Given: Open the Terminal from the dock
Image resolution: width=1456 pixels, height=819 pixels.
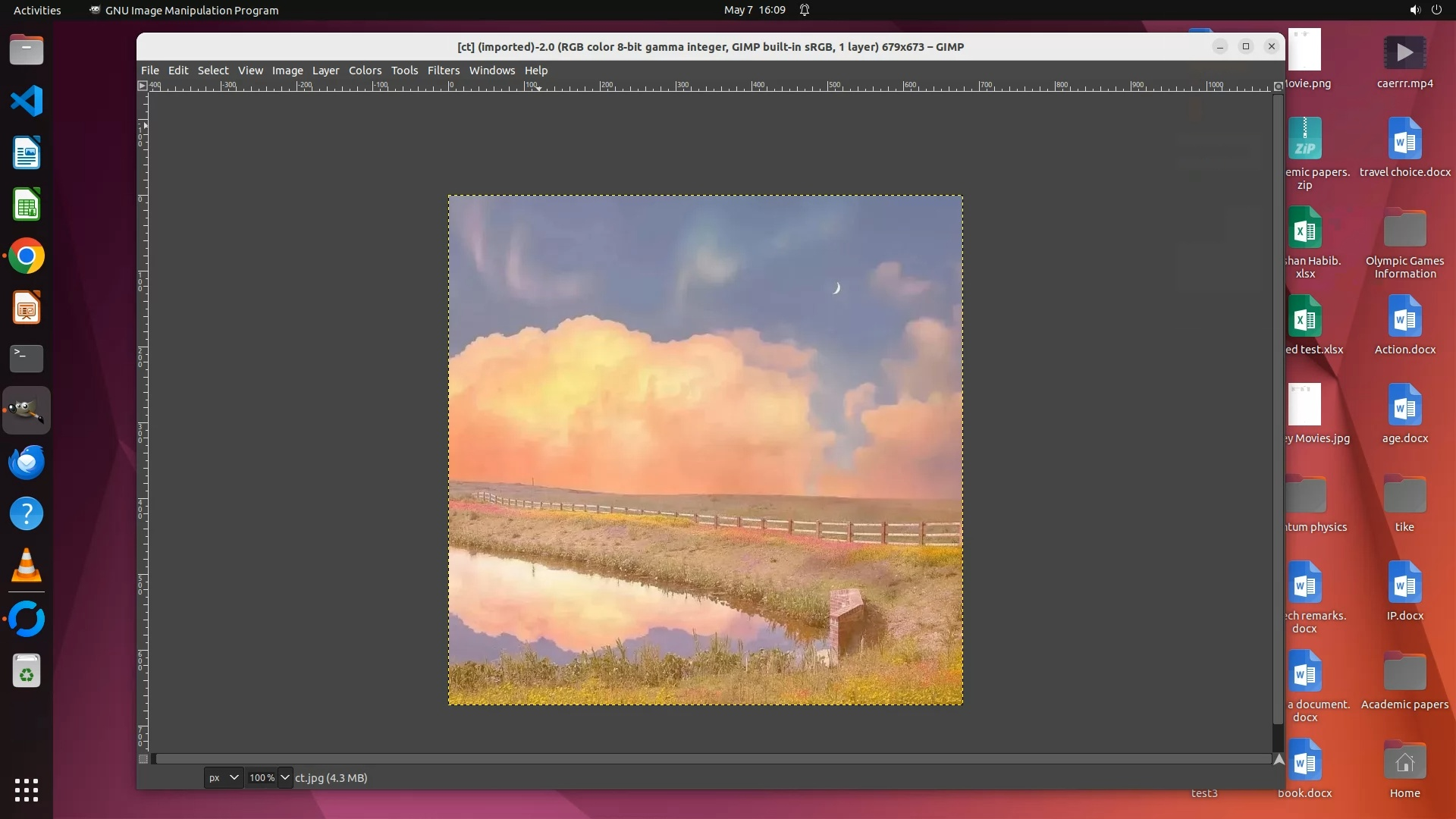Looking at the screenshot, I should coord(27,359).
